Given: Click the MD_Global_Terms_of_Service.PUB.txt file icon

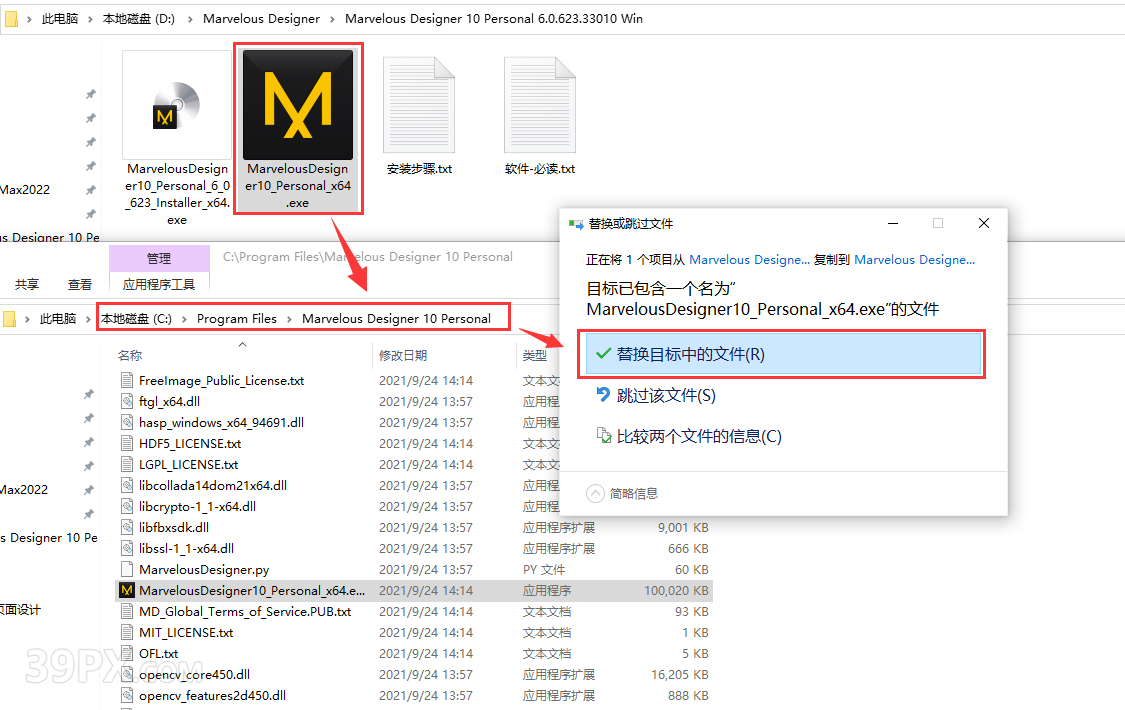Looking at the screenshot, I should pos(127,612).
